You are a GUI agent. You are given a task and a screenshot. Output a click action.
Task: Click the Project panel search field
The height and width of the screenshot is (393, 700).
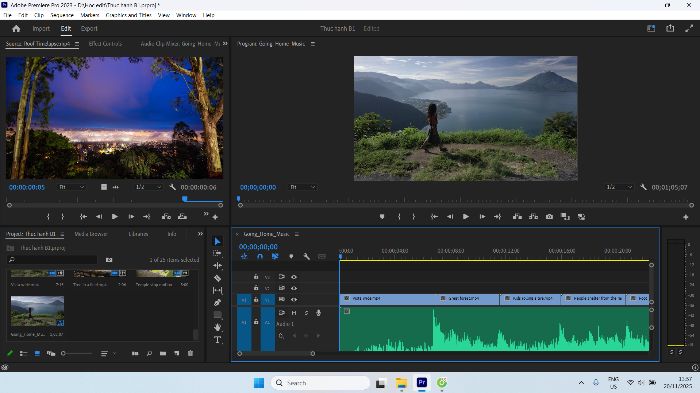[x=53, y=259]
